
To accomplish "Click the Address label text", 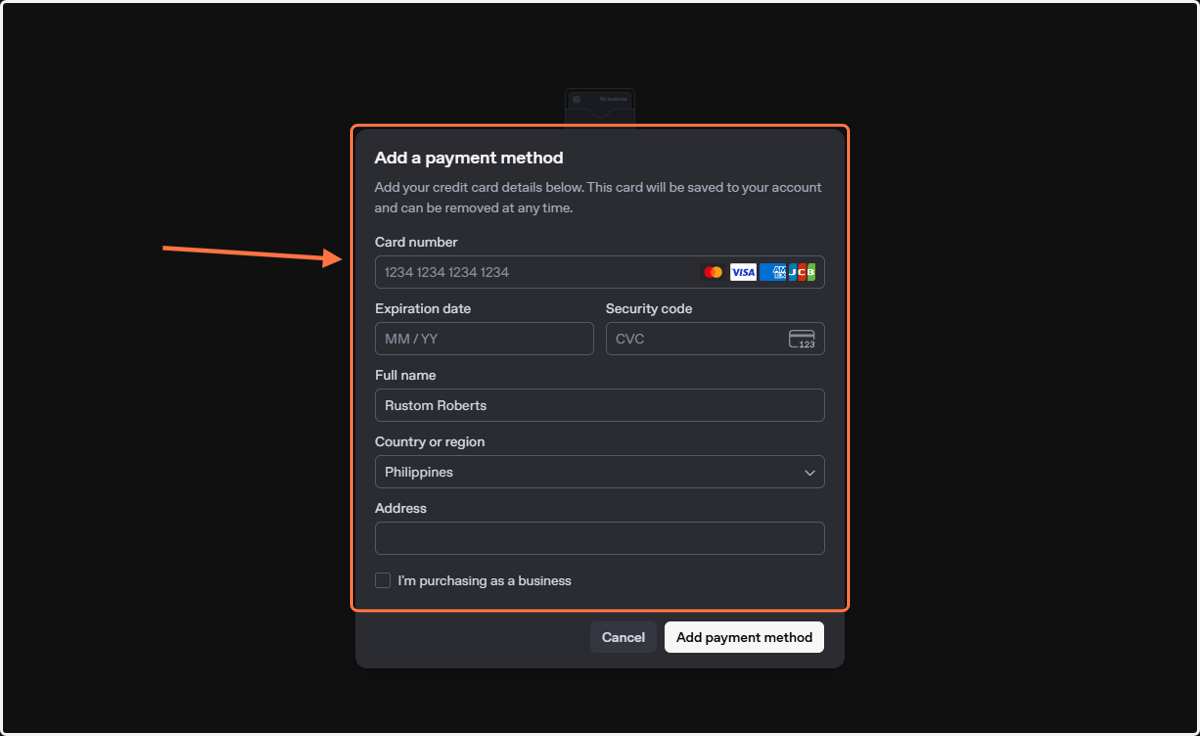I will [x=401, y=508].
